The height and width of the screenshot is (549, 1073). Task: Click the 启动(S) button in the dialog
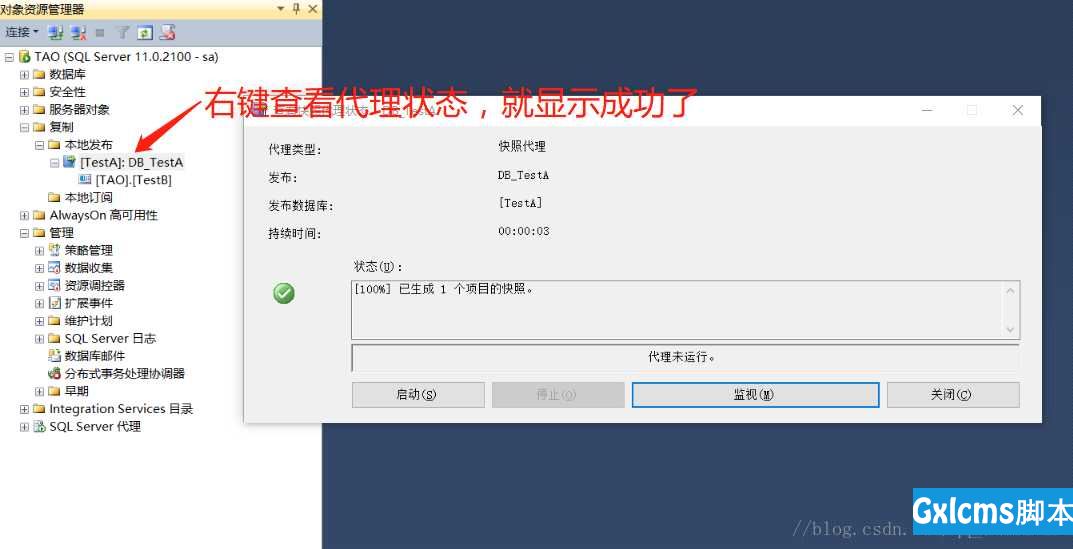pyautogui.click(x=418, y=395)
